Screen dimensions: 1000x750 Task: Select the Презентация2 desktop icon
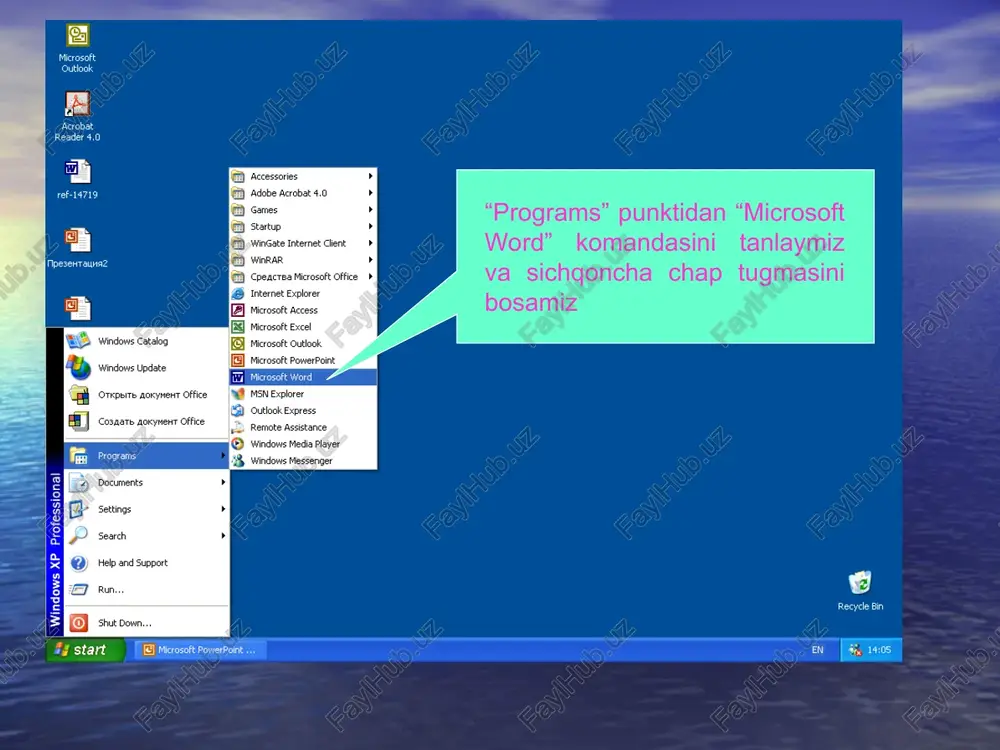[77, 247]
